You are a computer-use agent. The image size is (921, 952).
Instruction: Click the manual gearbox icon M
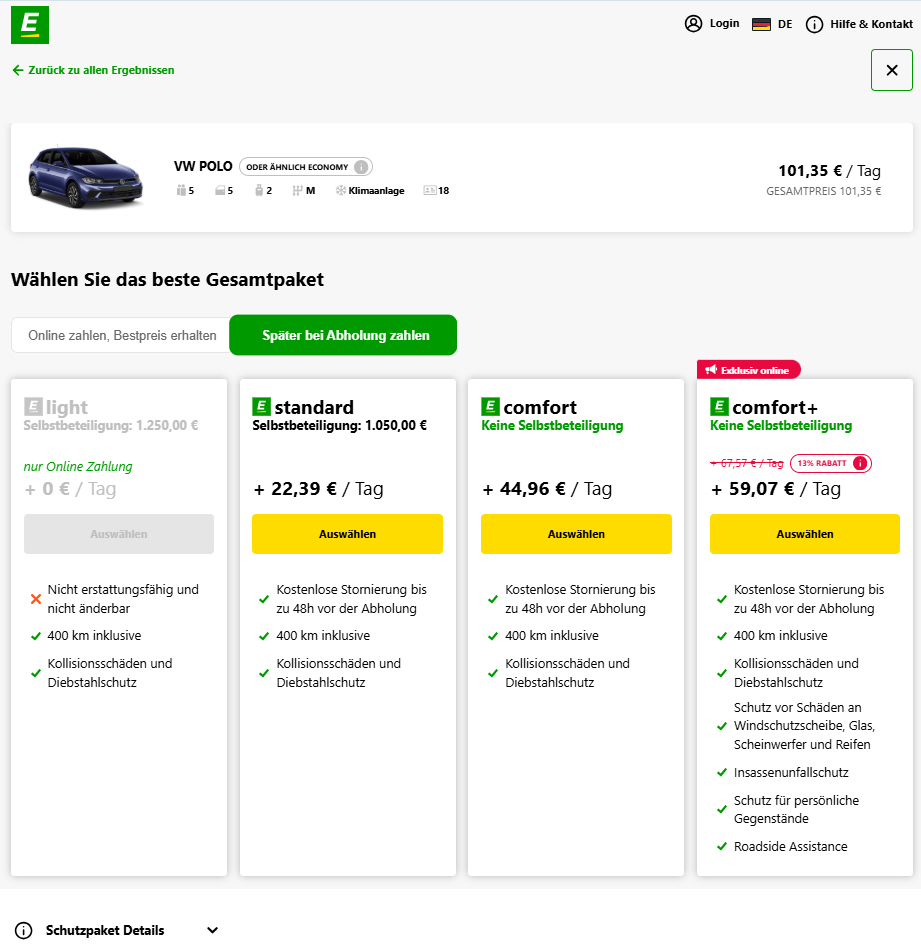coord(297,191)
